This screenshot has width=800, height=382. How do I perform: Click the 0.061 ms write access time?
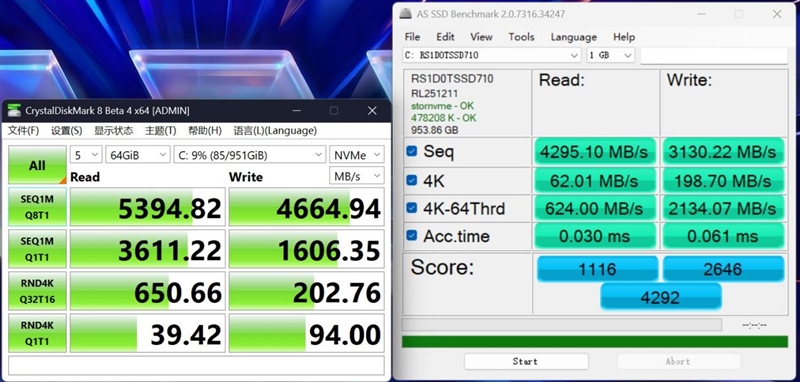pyautogui.click(x=723, y=236)
